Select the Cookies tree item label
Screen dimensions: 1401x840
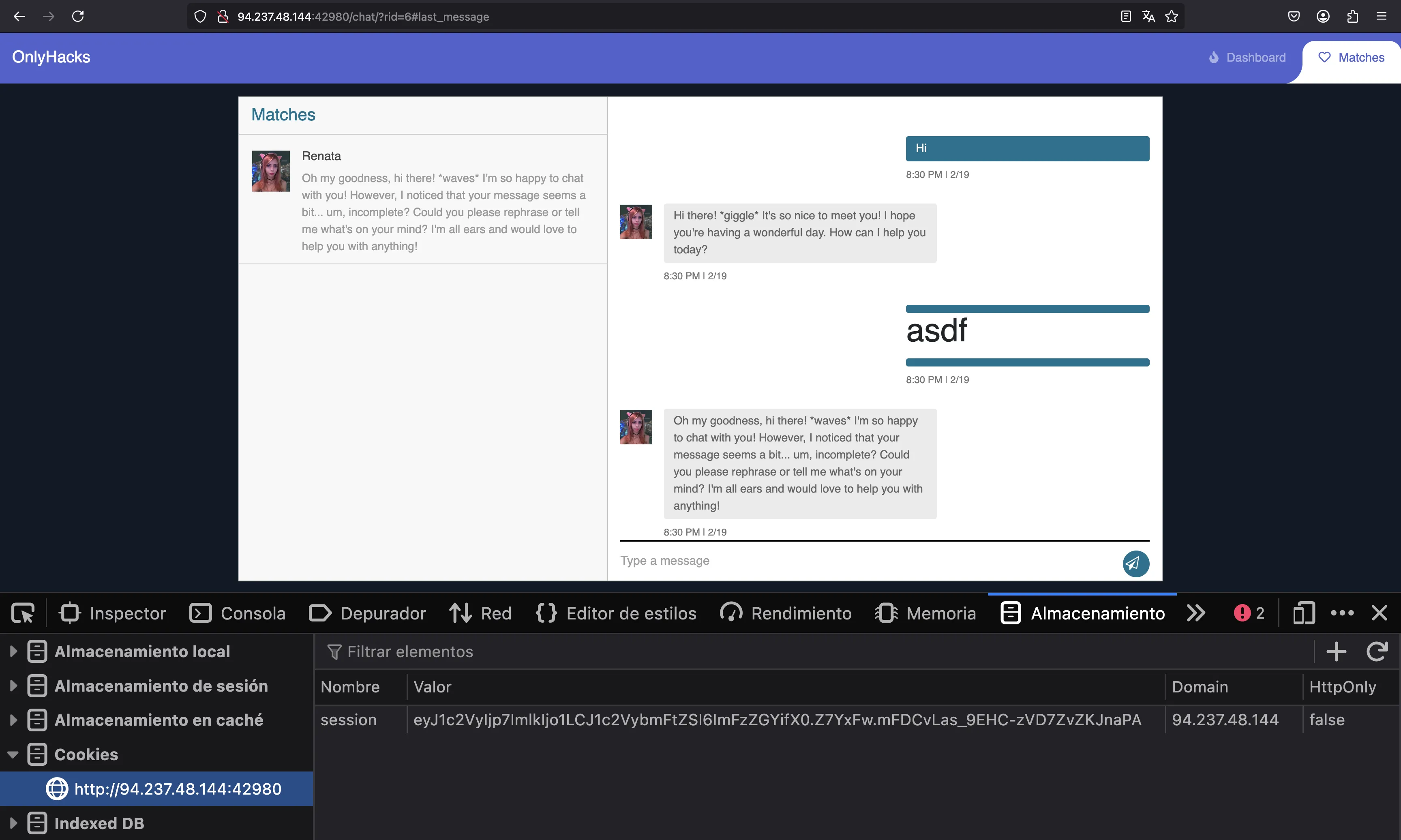coord(86,754)
